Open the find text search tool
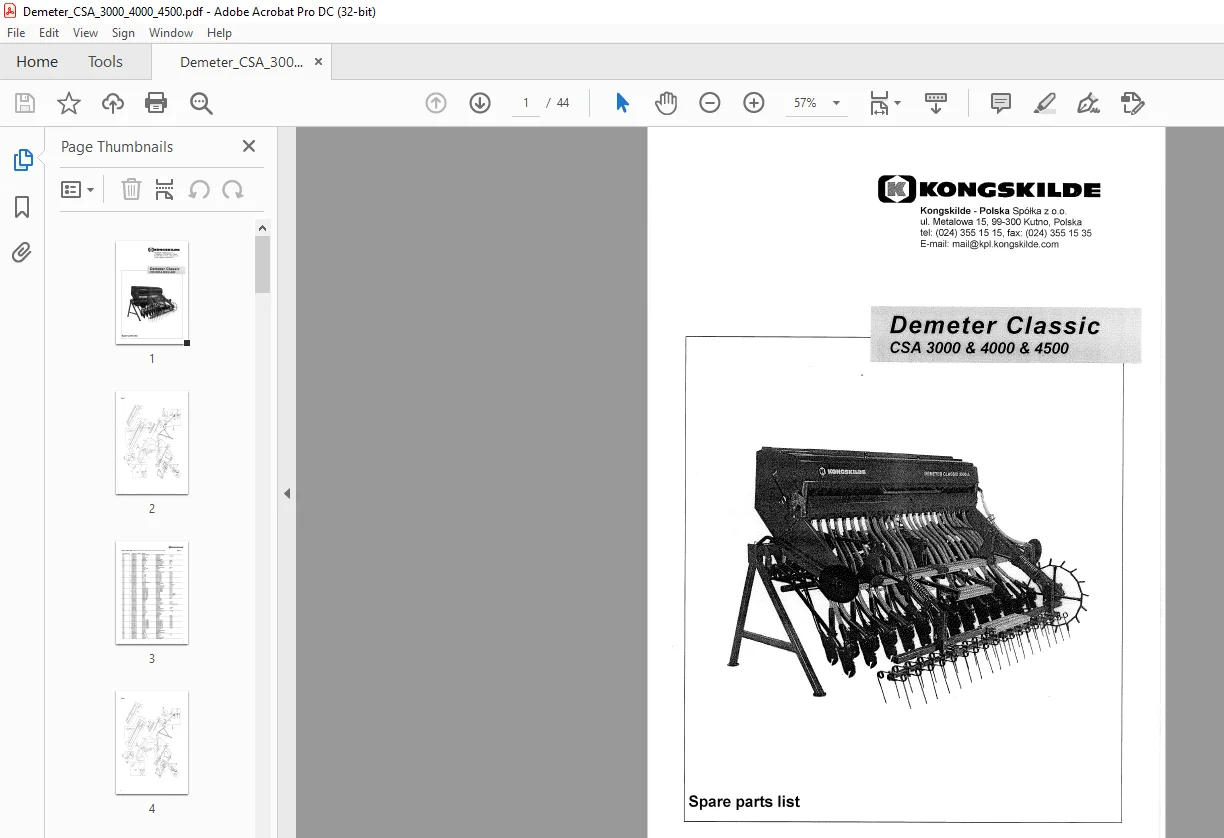This screenshot has width=1224, height=838. click(201, 103)
